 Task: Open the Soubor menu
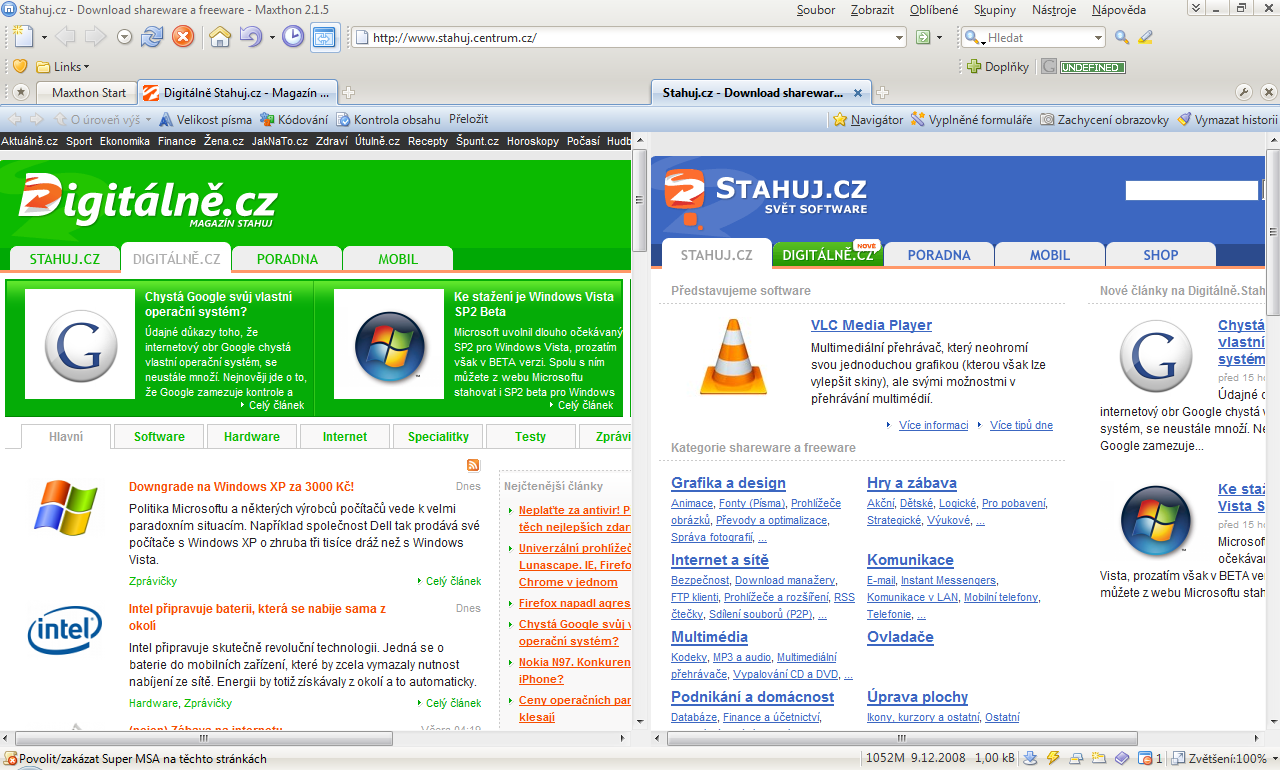coord(816,10)
